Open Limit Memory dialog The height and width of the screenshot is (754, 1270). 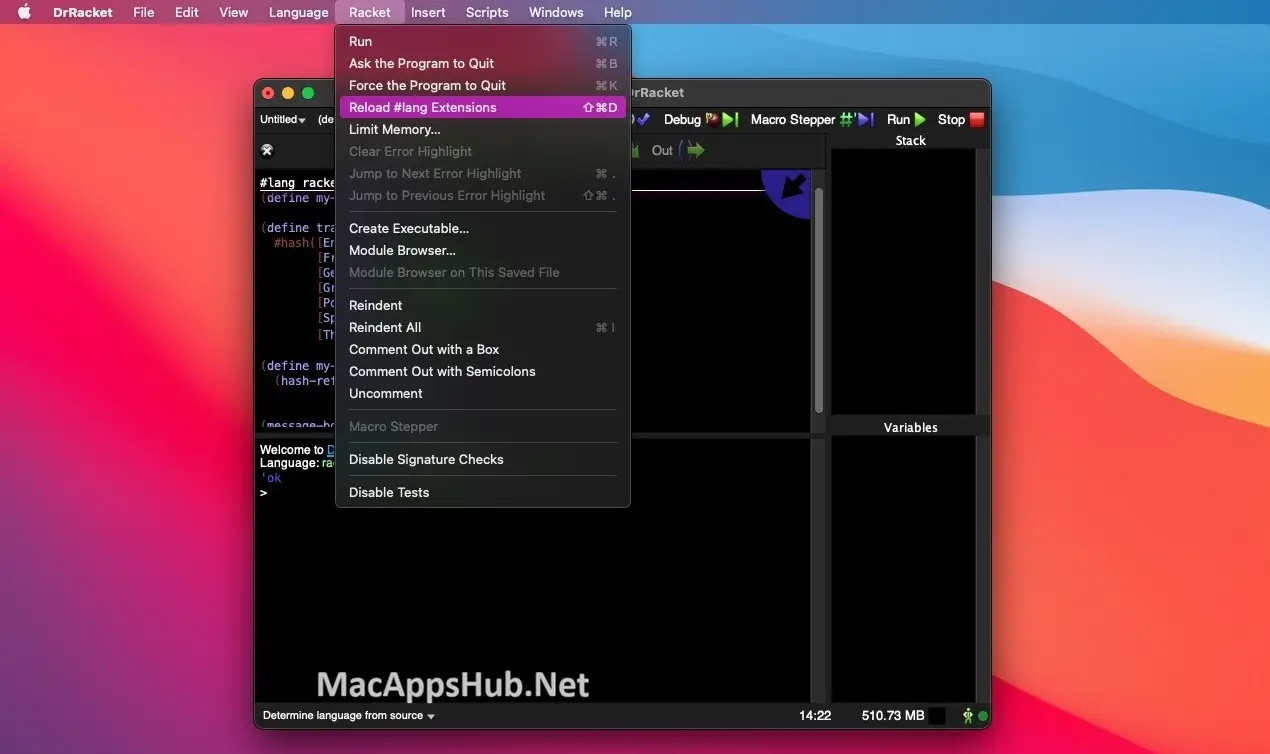[483, 129]
